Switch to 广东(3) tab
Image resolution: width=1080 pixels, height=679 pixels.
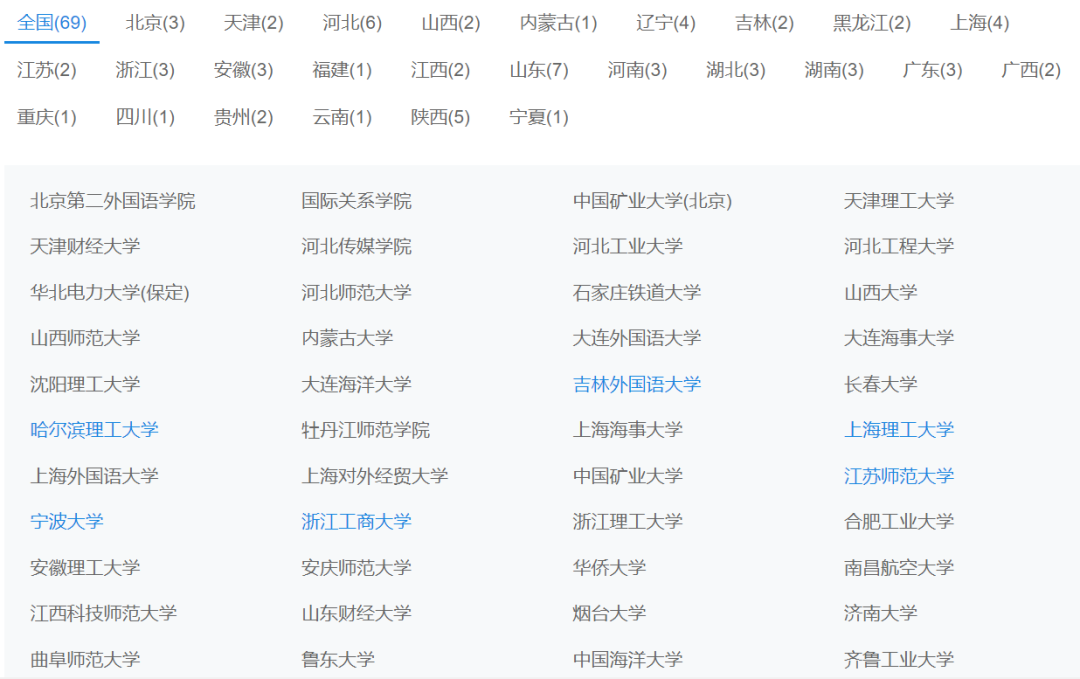coord(933,70)
